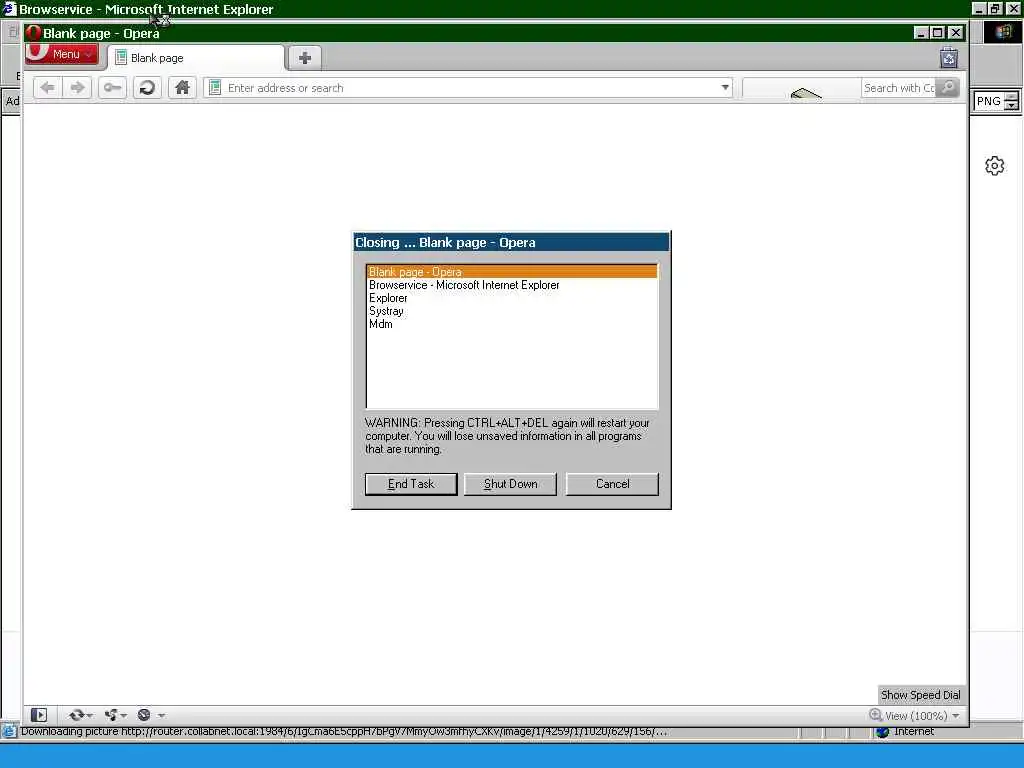1024x768 pixels.
Task: Focus the 'Enter address or search' field
Action: coord(470,88)
